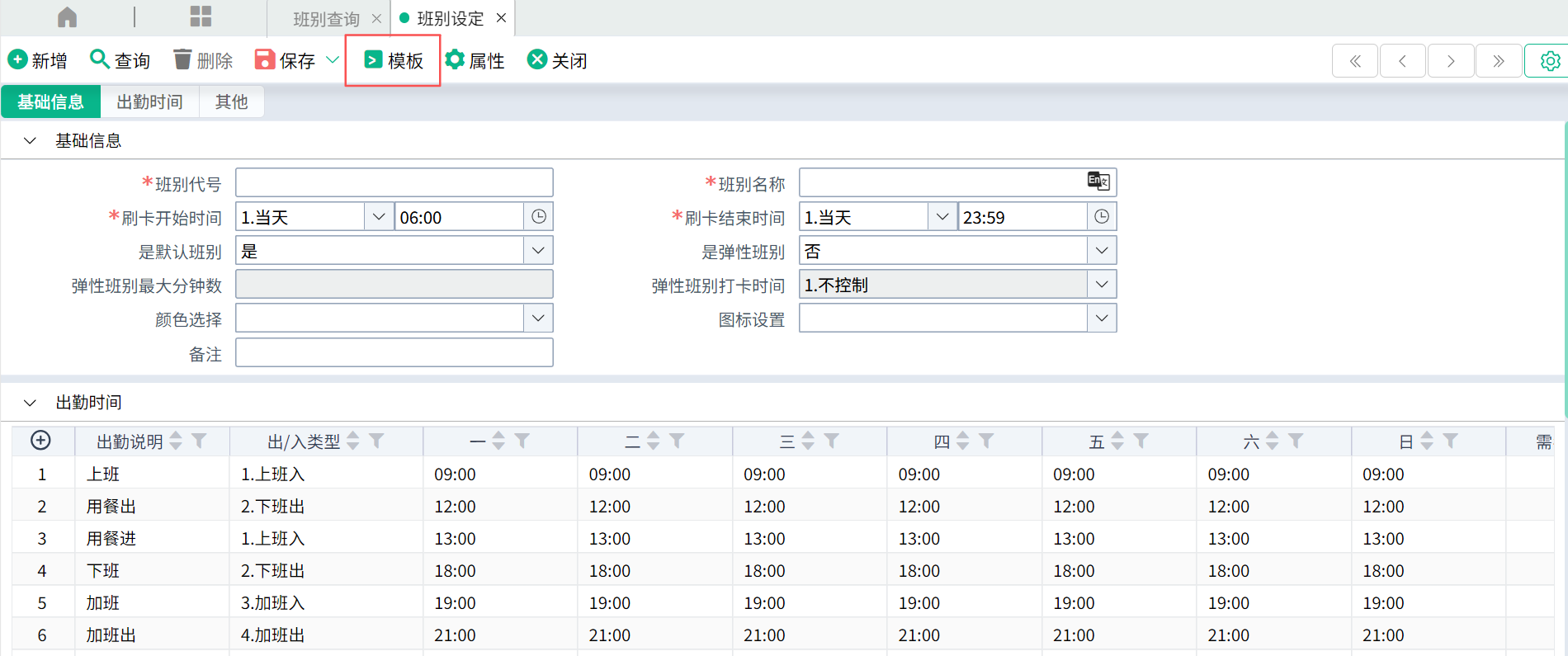The image size is (1568, 656).
Task: Click the 班别代号 input field
Action: coord(394,182)
